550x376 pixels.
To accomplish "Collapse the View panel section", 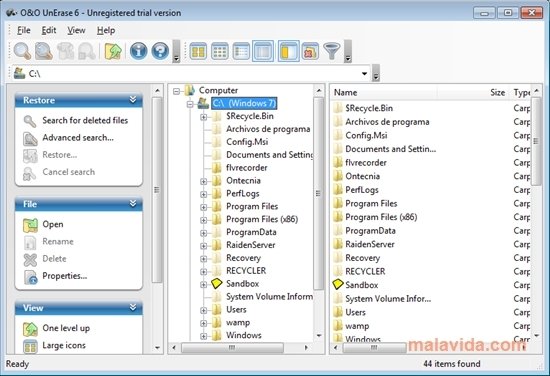I will click(133, 308).
